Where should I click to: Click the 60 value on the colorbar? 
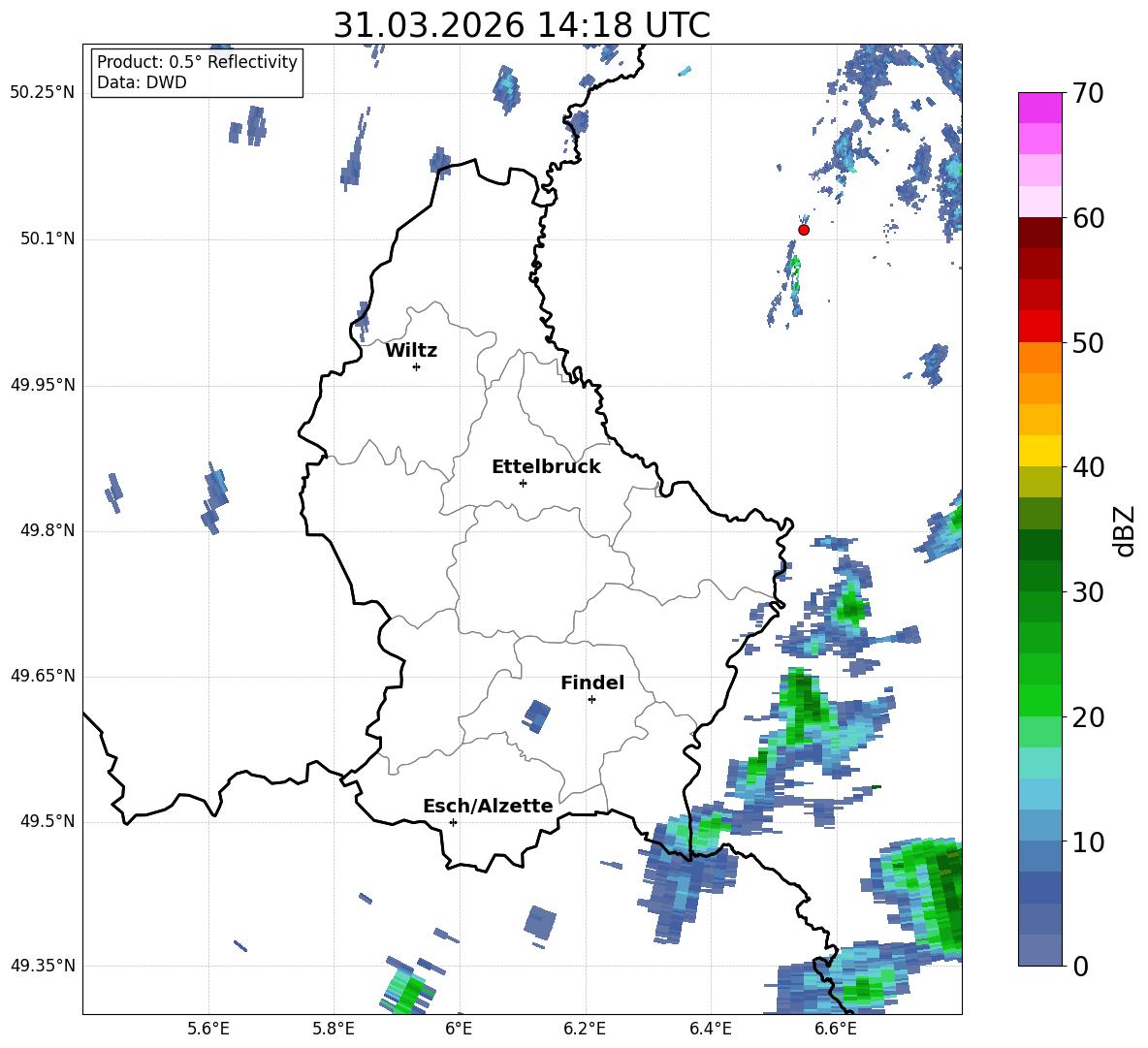[x=1088, y=218]
